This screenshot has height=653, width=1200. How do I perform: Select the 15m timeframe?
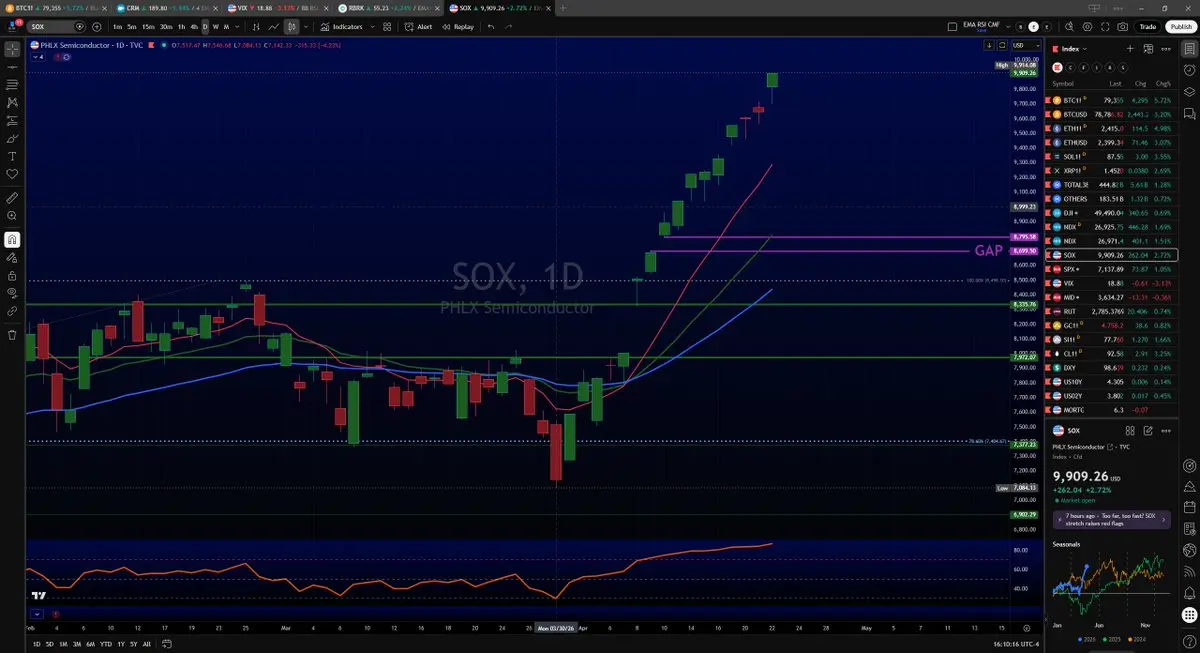tap(148, 26)
